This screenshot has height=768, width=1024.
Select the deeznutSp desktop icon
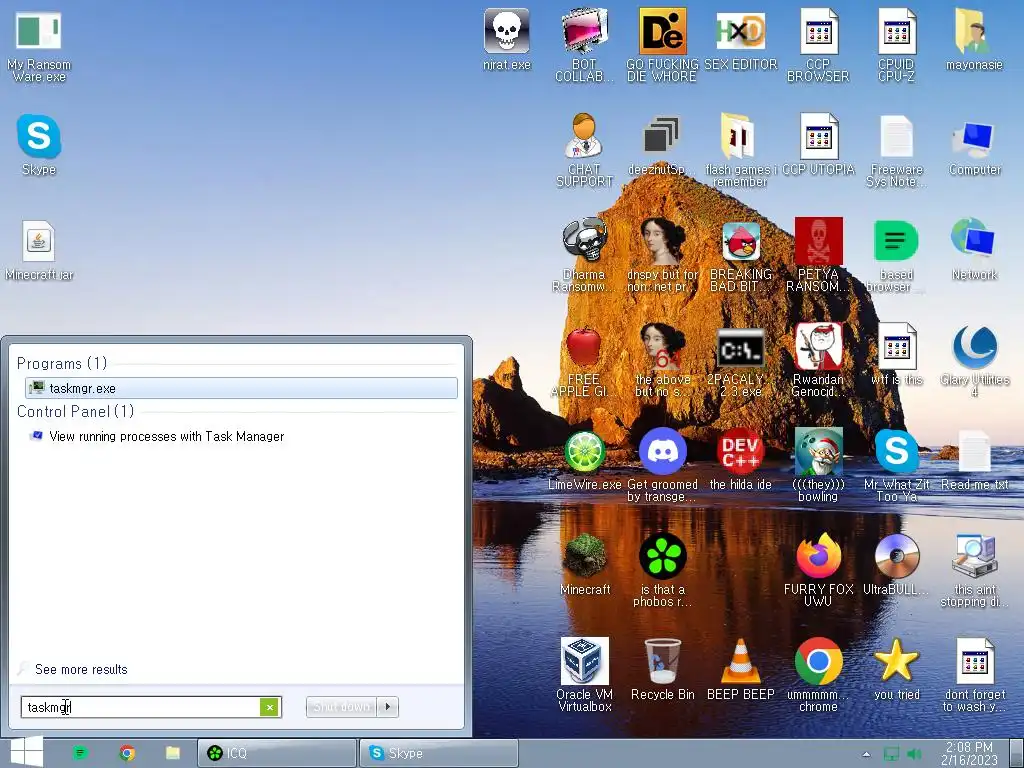pyautogui.click(x=662, y=145)
